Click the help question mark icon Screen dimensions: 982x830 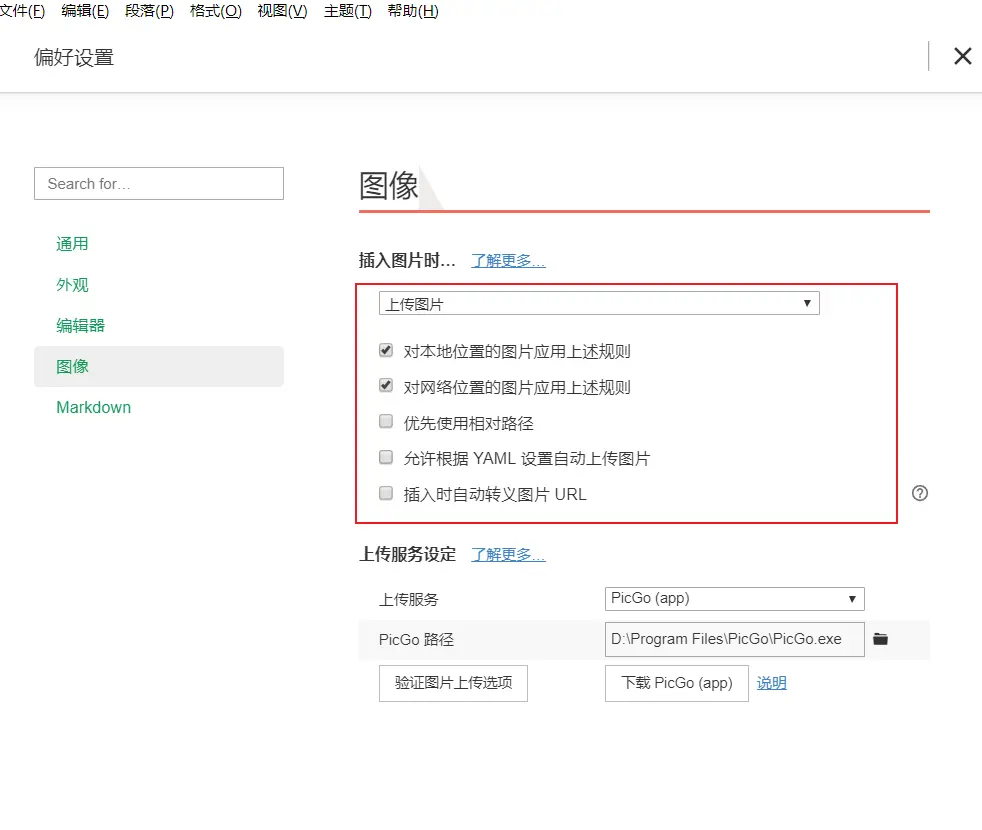(919, 494)
